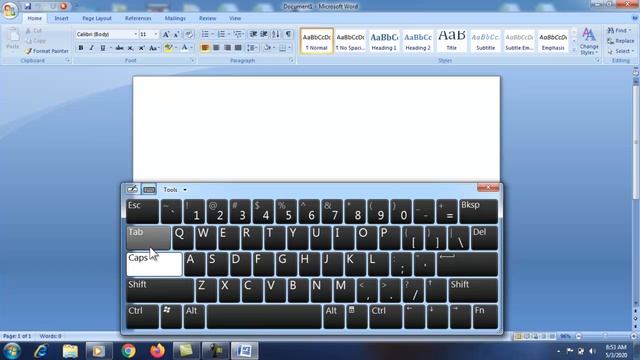The width and height of the screenshot is (640, 360).
Task: Open the font size dropdown
Action: click(156, 34)
